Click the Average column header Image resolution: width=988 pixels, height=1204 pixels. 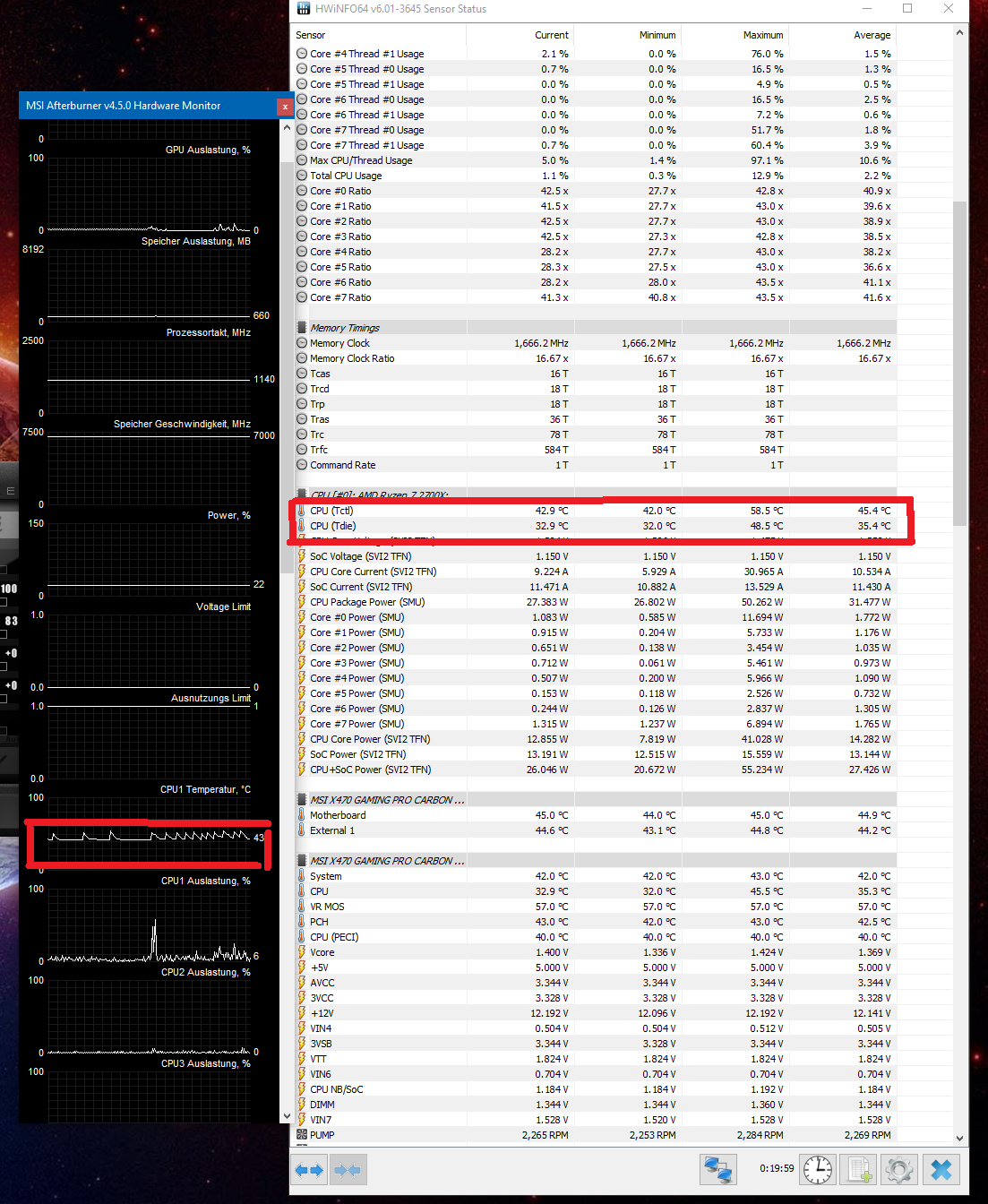842,35
